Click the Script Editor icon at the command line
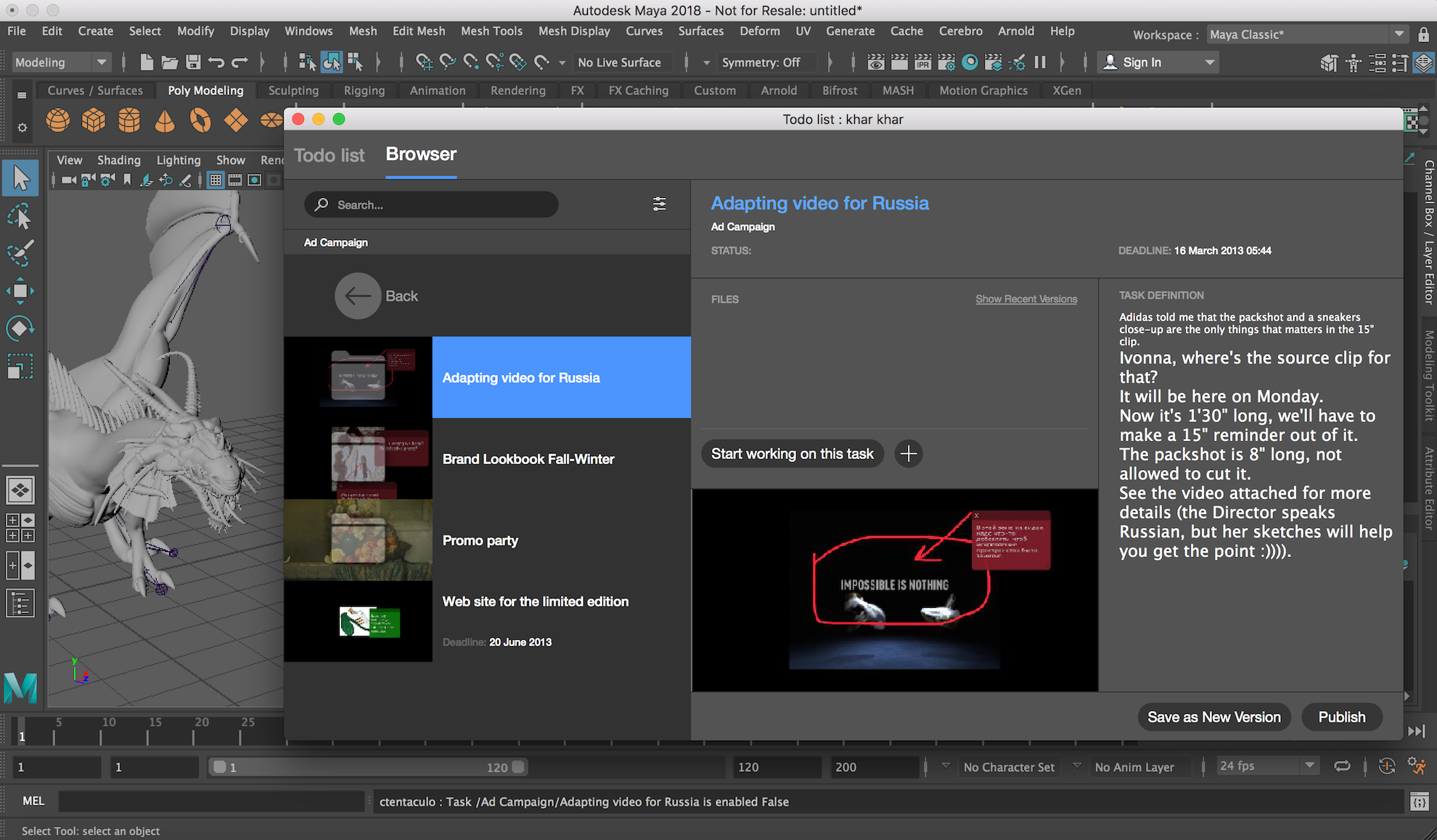Viewport: 1437px width, 840px height. tap(1419, 802)
